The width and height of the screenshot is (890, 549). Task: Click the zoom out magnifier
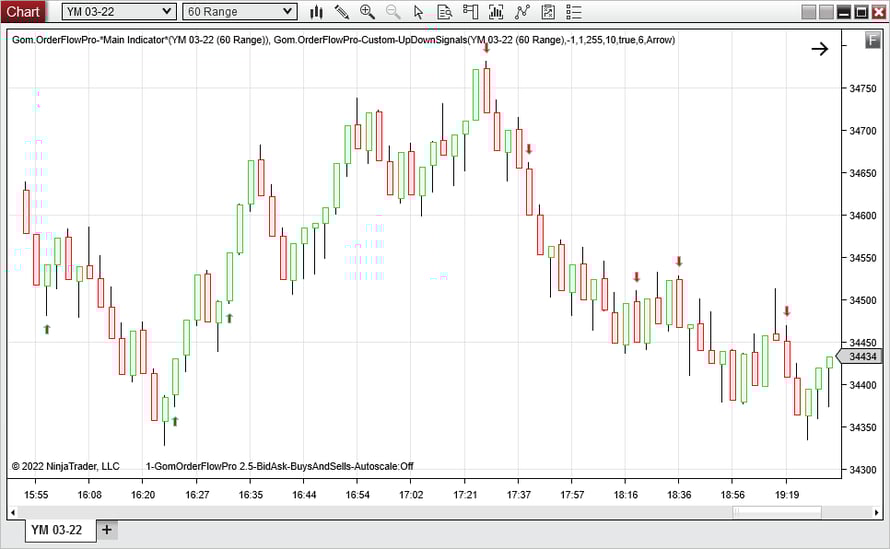click(x=393, y=12)
